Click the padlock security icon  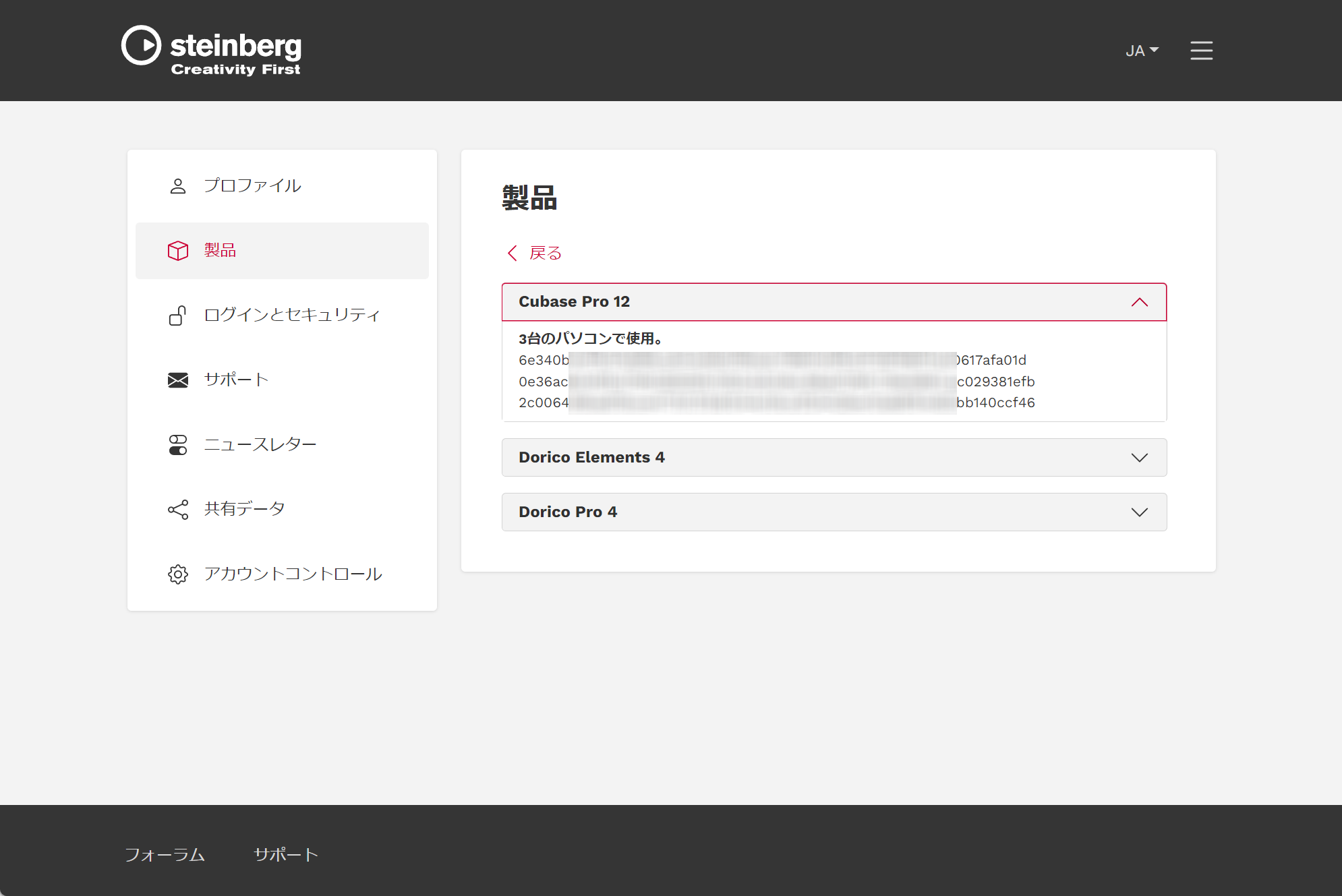[178, 315]
